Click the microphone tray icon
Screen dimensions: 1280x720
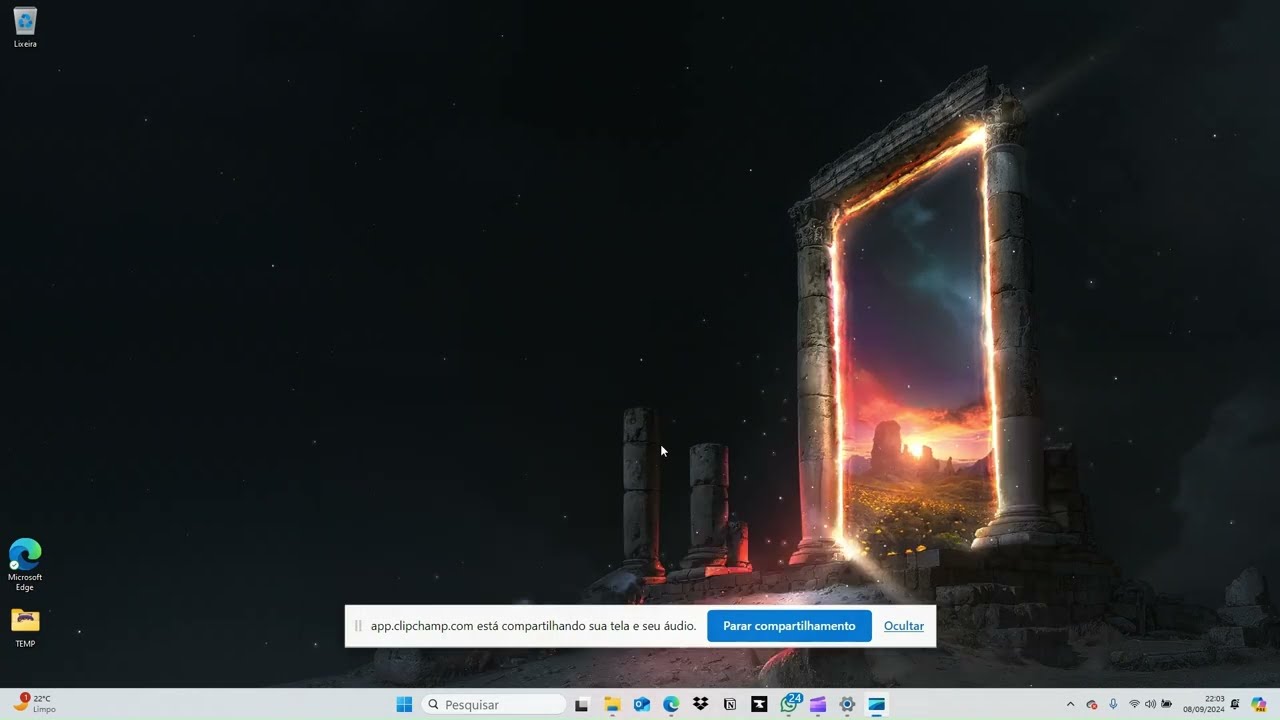click(1113, 705)
